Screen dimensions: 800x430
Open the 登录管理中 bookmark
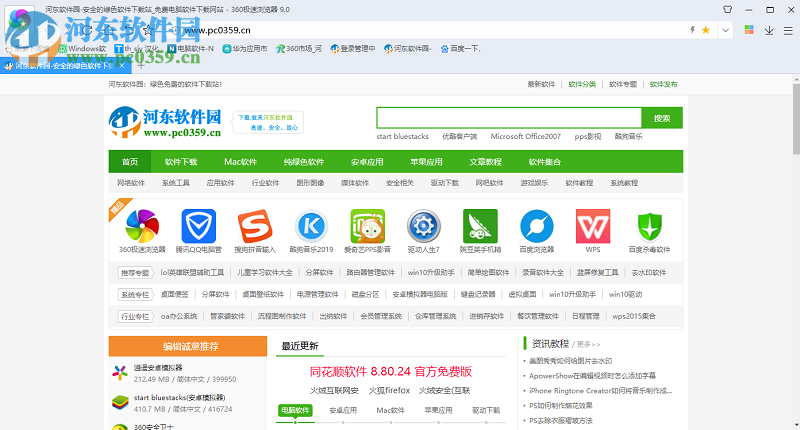tap(353, 48)
